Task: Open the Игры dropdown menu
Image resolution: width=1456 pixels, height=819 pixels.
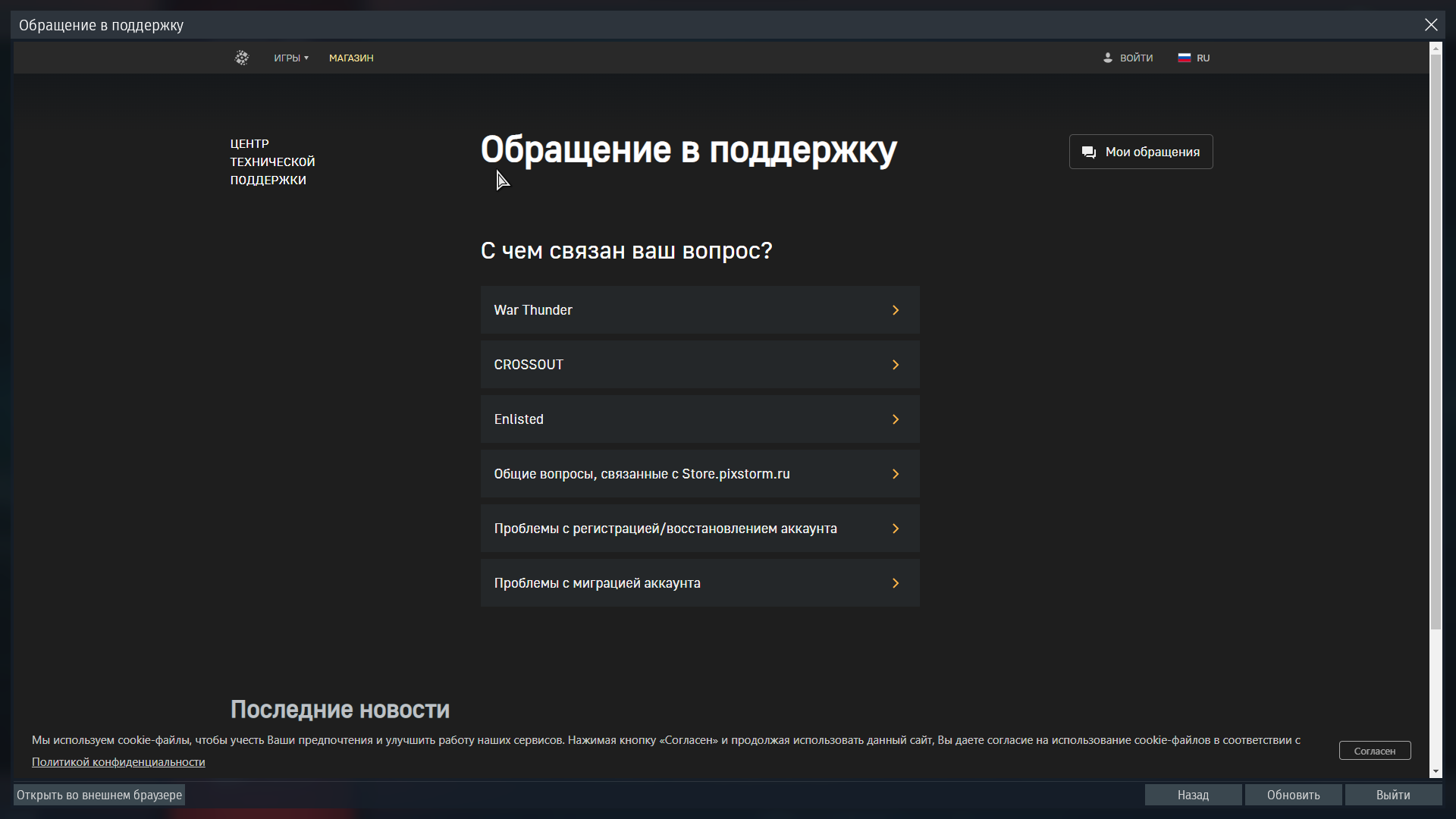Action: click(291, 58)
